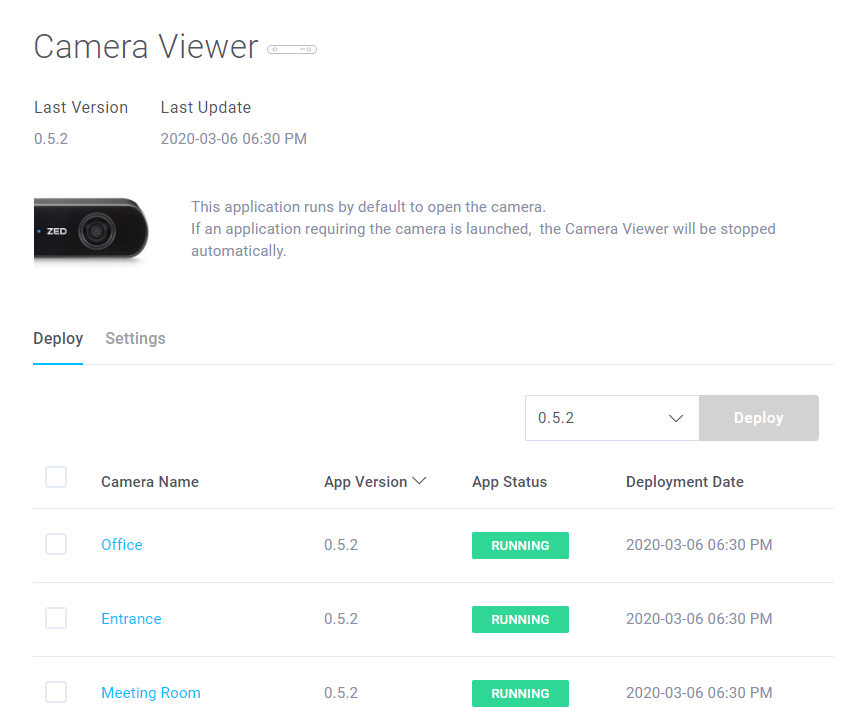Click the Last Version value 0.5.2
The image size is (852, 726).
click(x=51, y=139)
